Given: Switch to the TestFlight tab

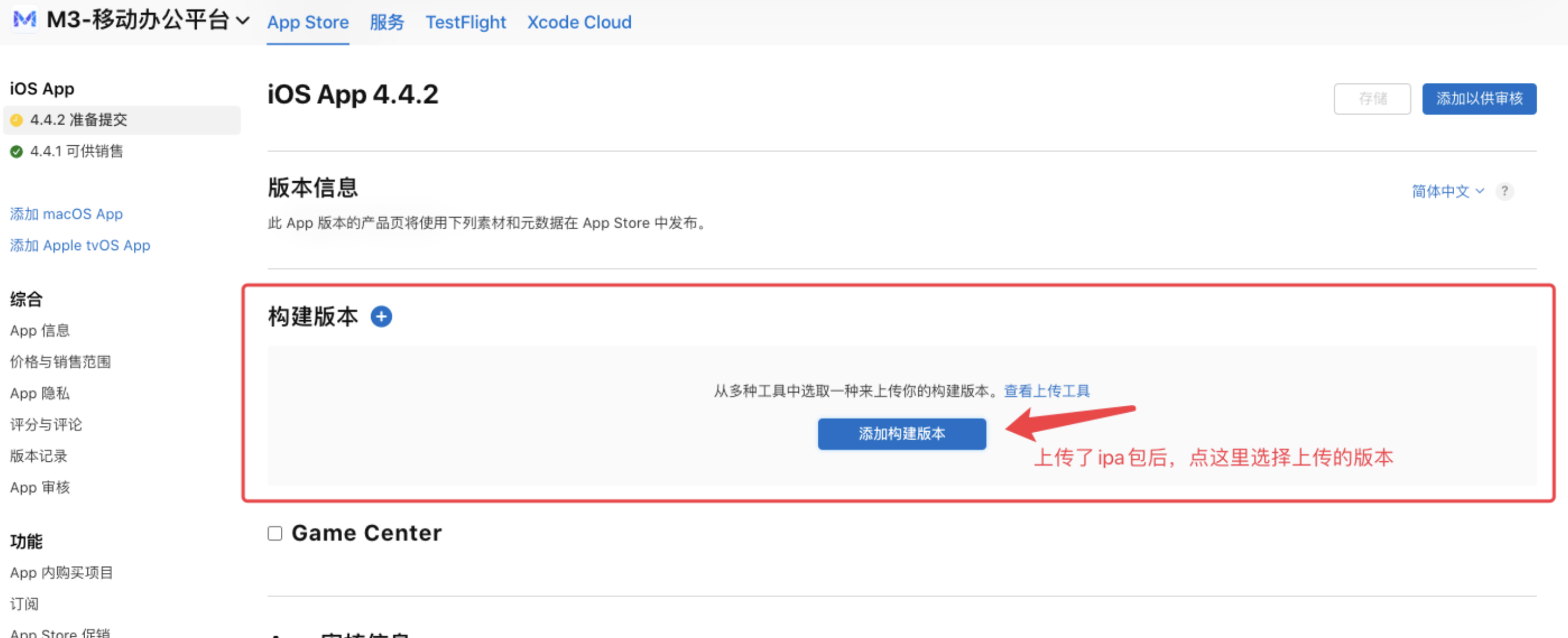Looking at the screenshot, I should (x=465, y=22).
